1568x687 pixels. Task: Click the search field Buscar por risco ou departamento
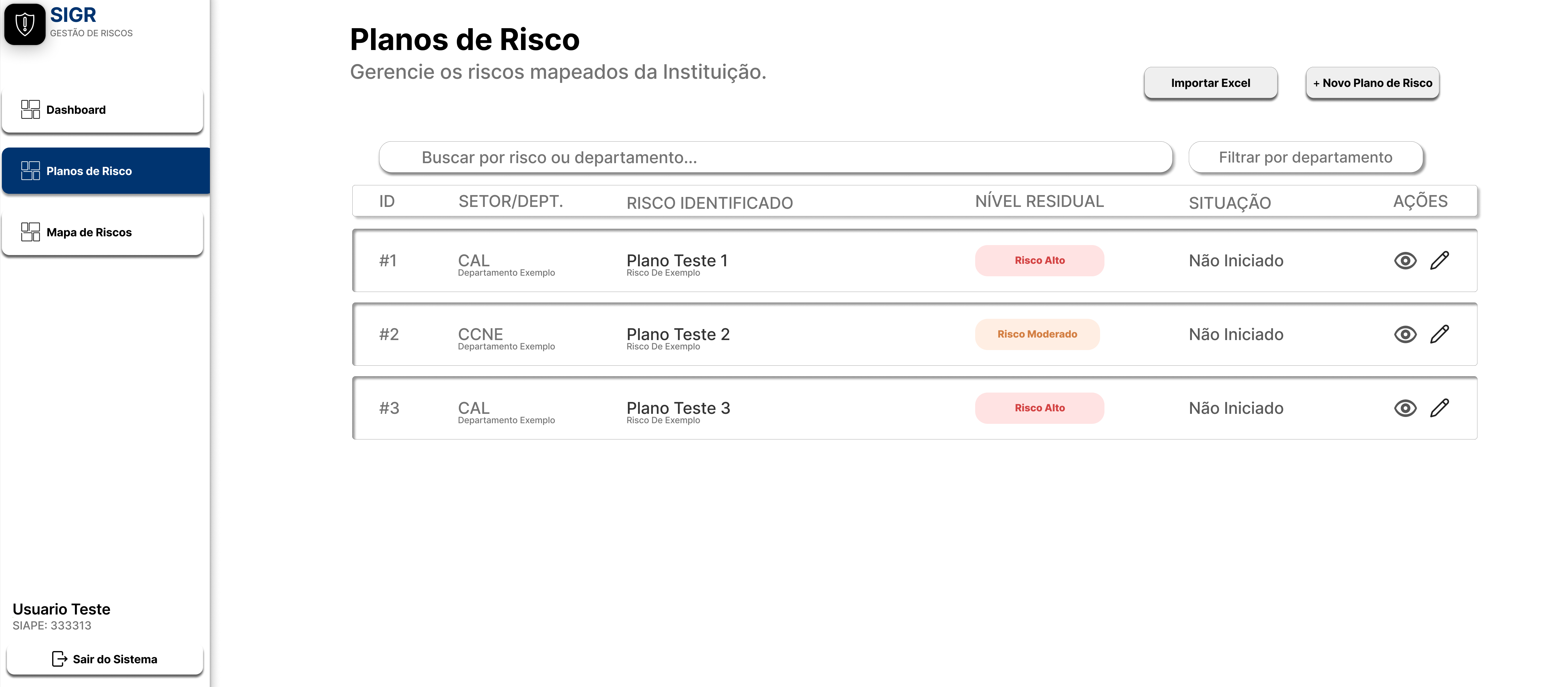tap(776, 157)
